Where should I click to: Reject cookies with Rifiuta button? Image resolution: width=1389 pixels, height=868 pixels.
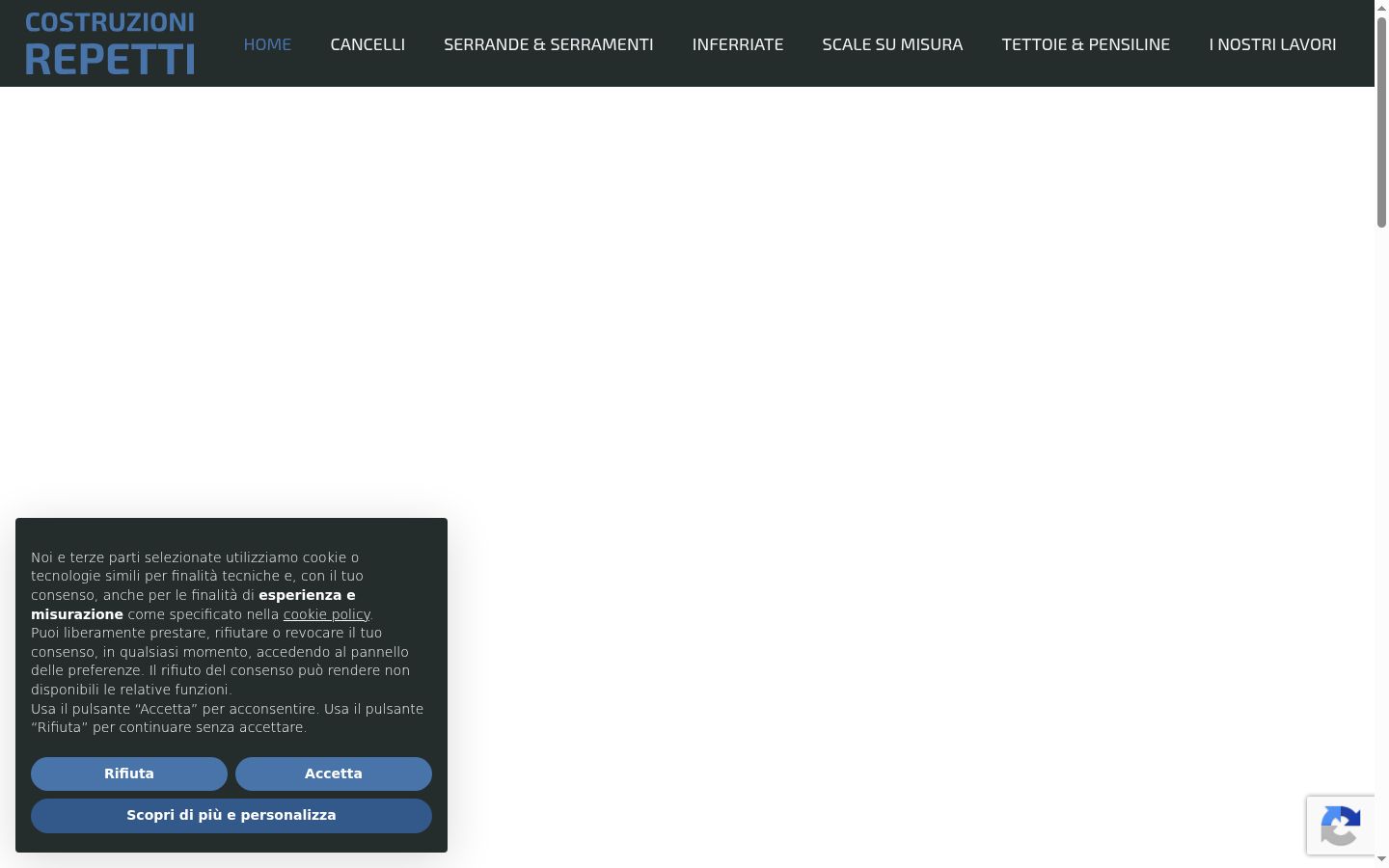pyautogui.click(x=129, y=773)
